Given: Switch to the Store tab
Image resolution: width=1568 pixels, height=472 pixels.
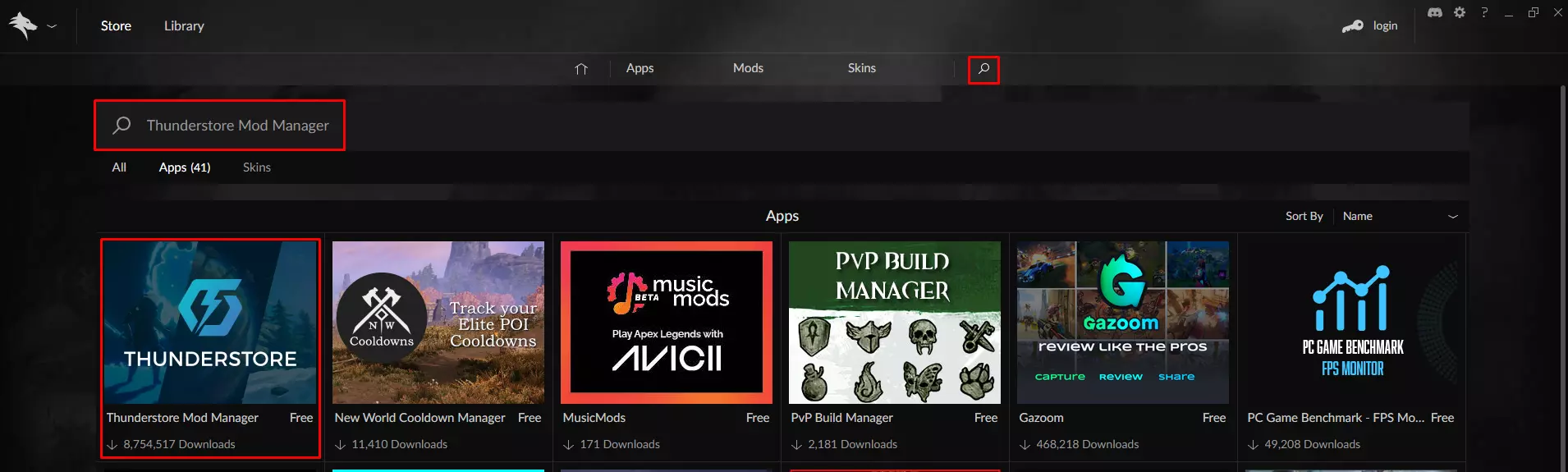Looking at the screenshot, I should click(116, 26).
